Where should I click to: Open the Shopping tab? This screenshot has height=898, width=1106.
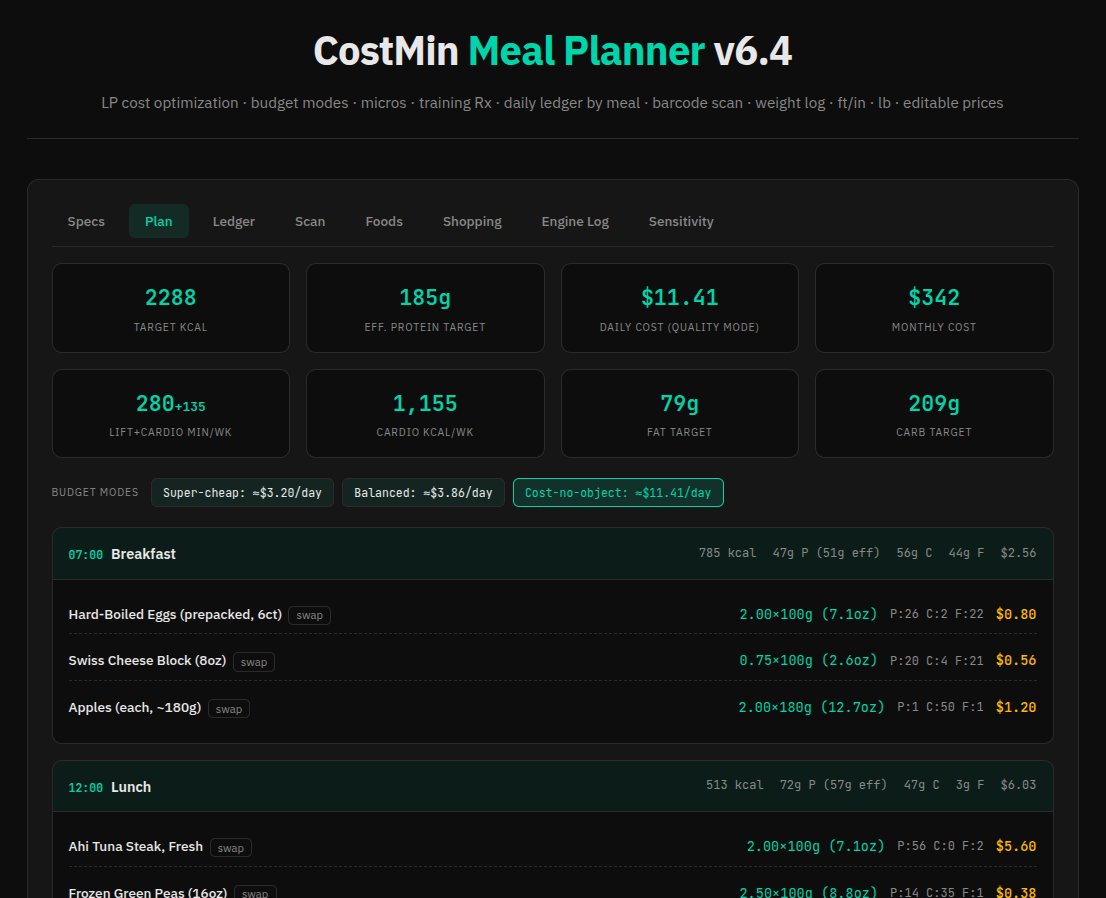point(472,222)
